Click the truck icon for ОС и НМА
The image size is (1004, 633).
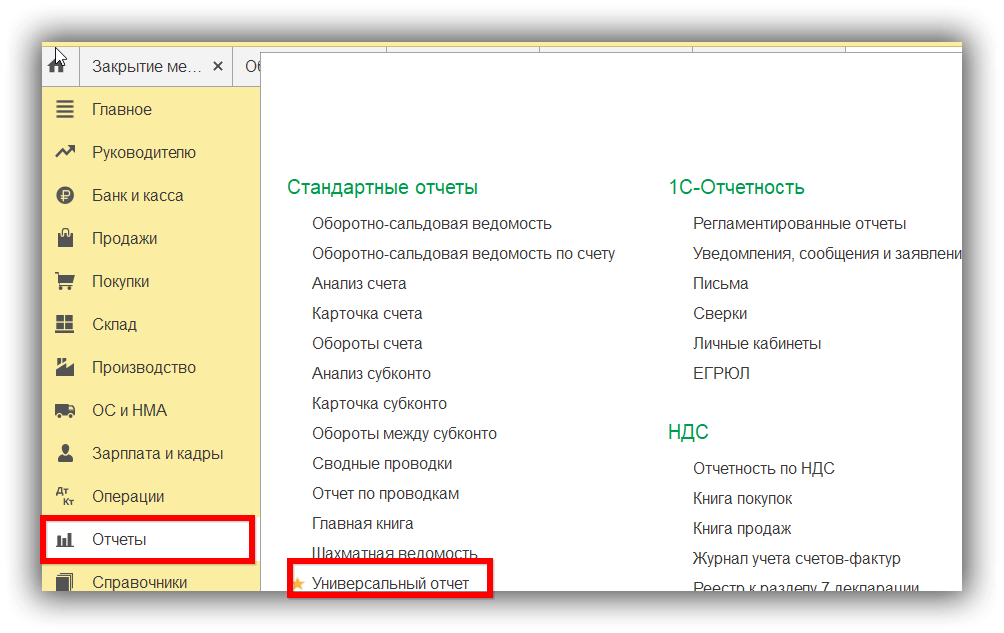65,410
